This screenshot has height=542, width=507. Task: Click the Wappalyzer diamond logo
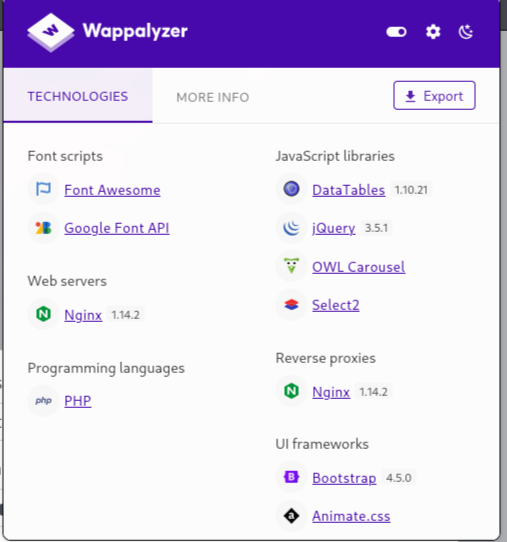51,32
